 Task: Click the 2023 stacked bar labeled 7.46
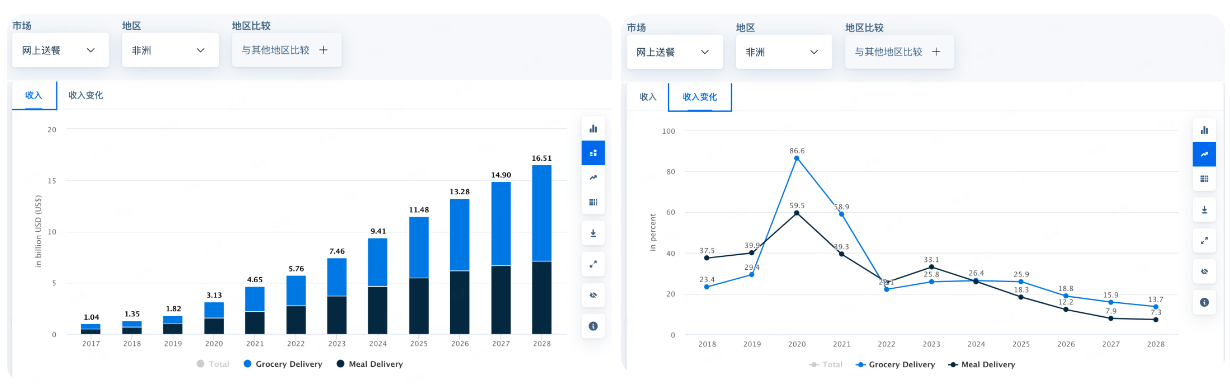pos(337,296)
